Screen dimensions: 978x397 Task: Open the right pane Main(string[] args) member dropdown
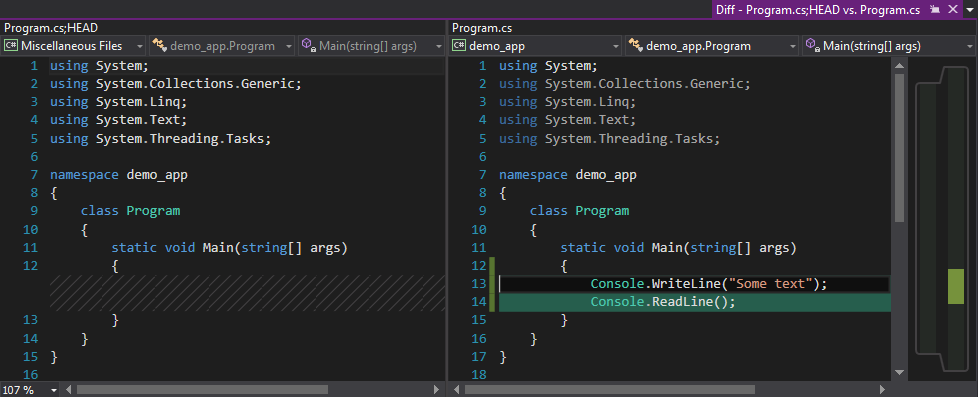889,46
